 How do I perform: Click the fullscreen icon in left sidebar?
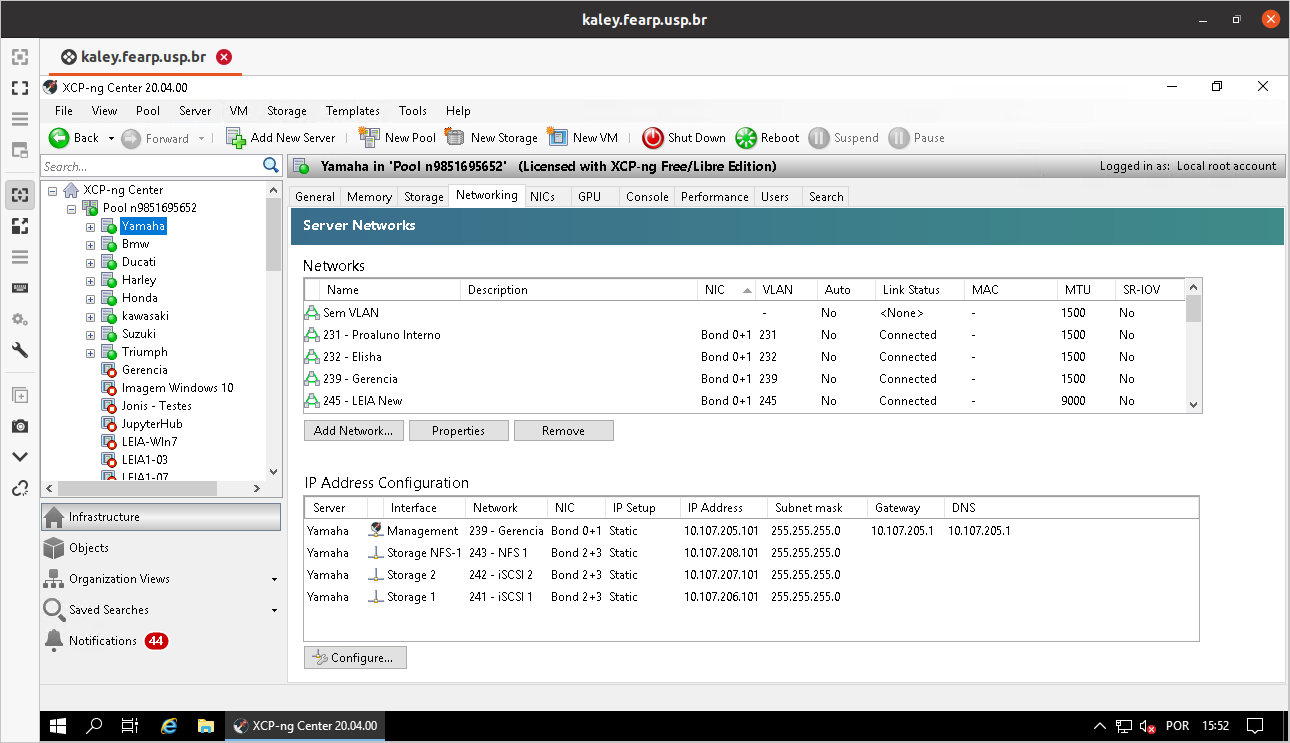19,88
